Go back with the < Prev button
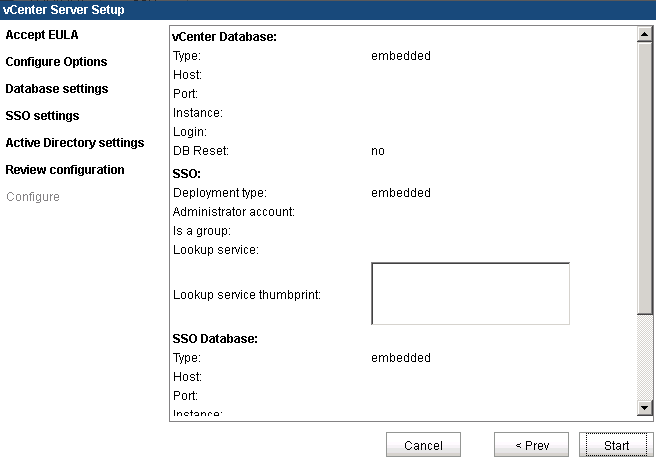Image resolution: width=656 pixels, height=461 pixels. click(531, 445)
